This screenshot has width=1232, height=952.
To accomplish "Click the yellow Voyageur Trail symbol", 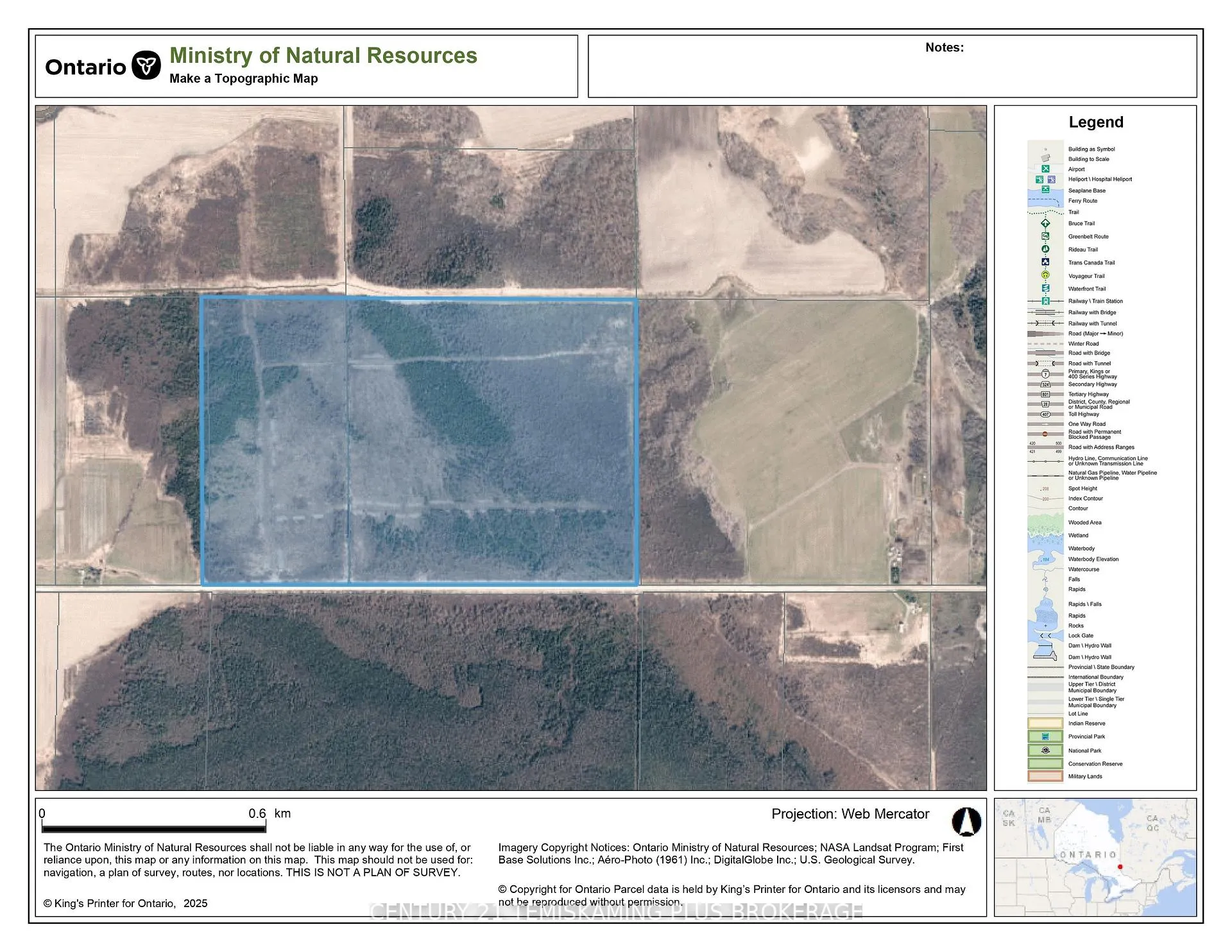I will pyautogui.click(x=1045, y=275).
